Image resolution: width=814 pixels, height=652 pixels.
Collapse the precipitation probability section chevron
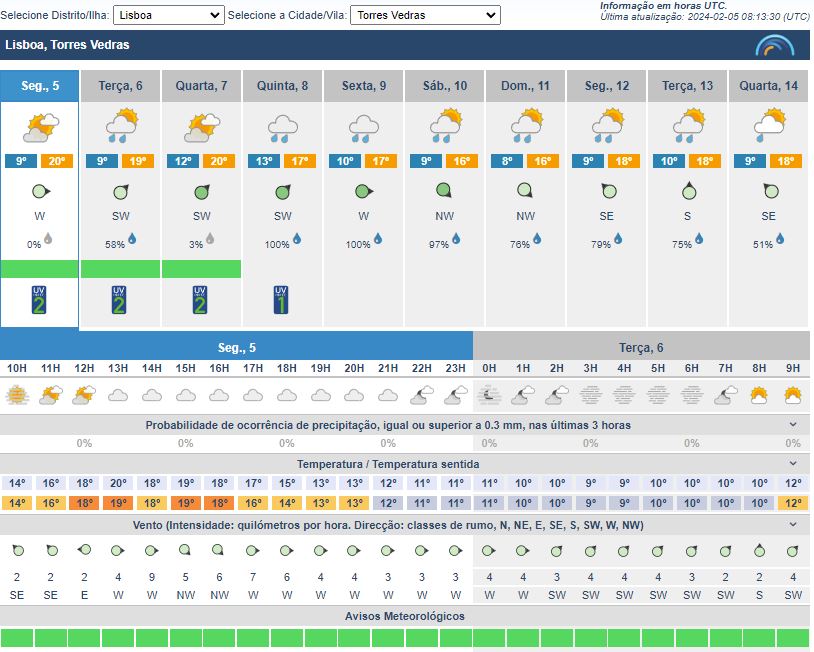click(793, 424)
